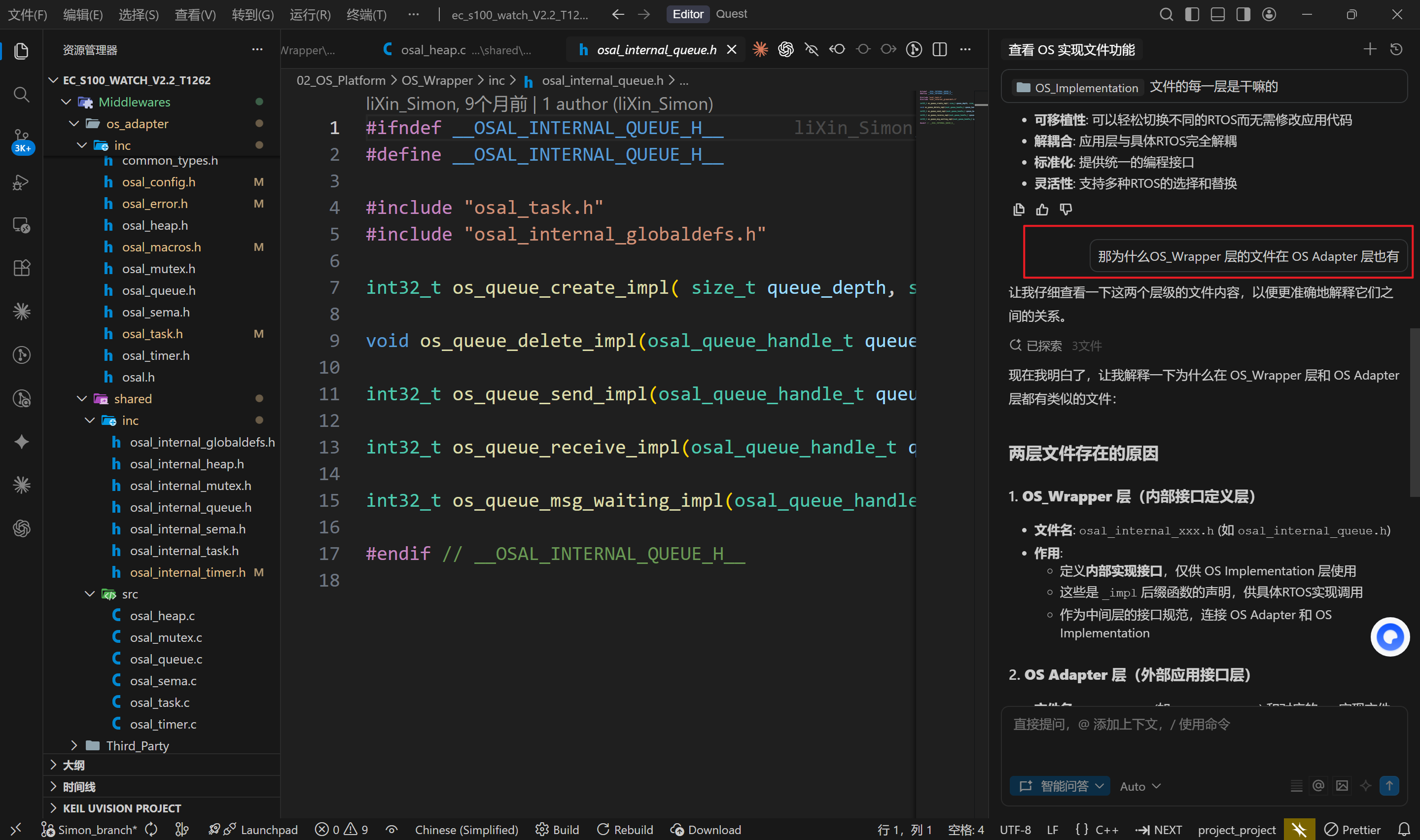Click the send arrow button in chat
This screenshot has width=1420, height=840.
[1389, 786]
